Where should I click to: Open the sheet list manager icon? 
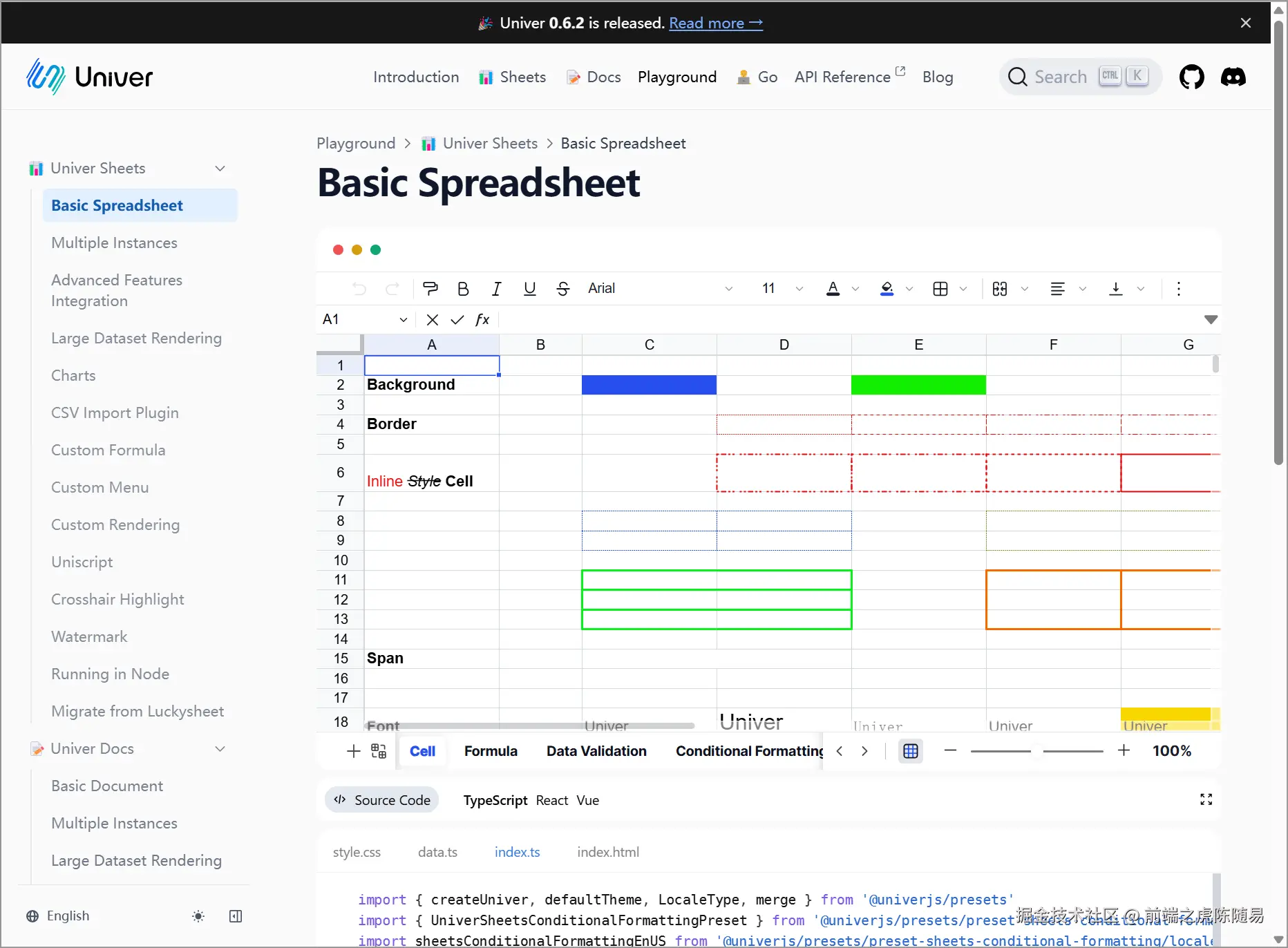[x=379, y=751]
